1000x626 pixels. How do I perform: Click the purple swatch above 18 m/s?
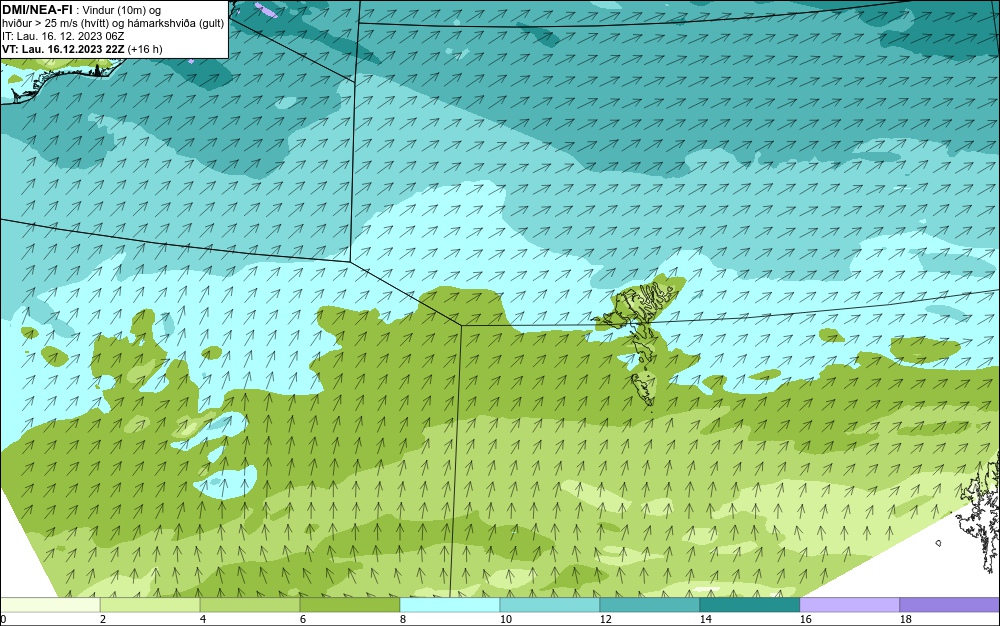[950, 605]
